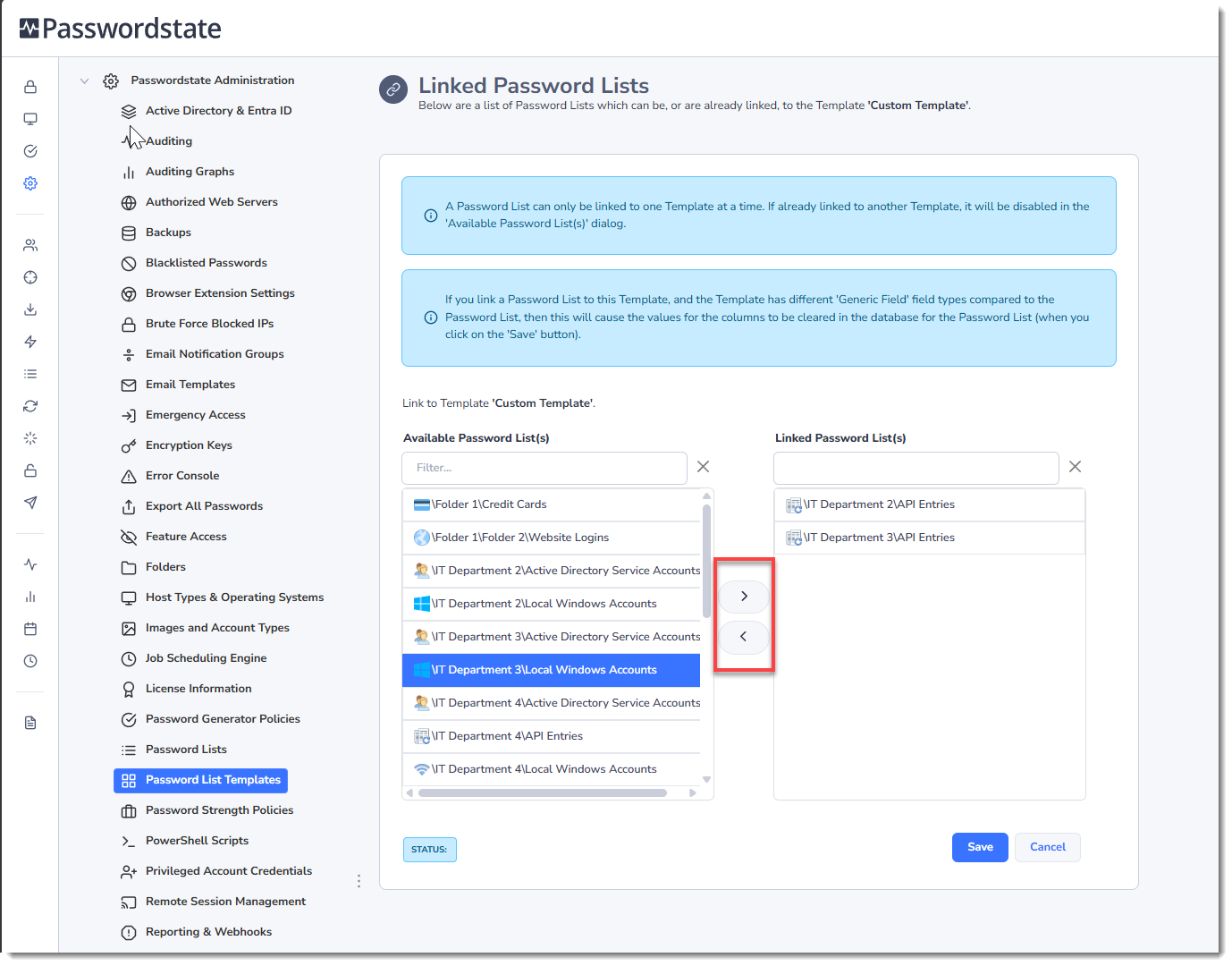The image size is (1232, 966).
Task: Select Password Generator Policies
Action: pyautogui.click(x=223, y=719)
